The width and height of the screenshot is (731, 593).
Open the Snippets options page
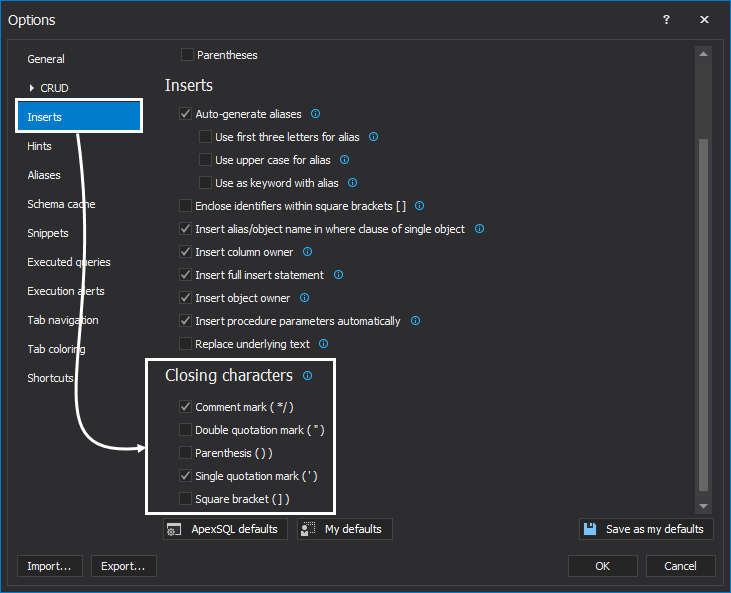tap(48, 233)
